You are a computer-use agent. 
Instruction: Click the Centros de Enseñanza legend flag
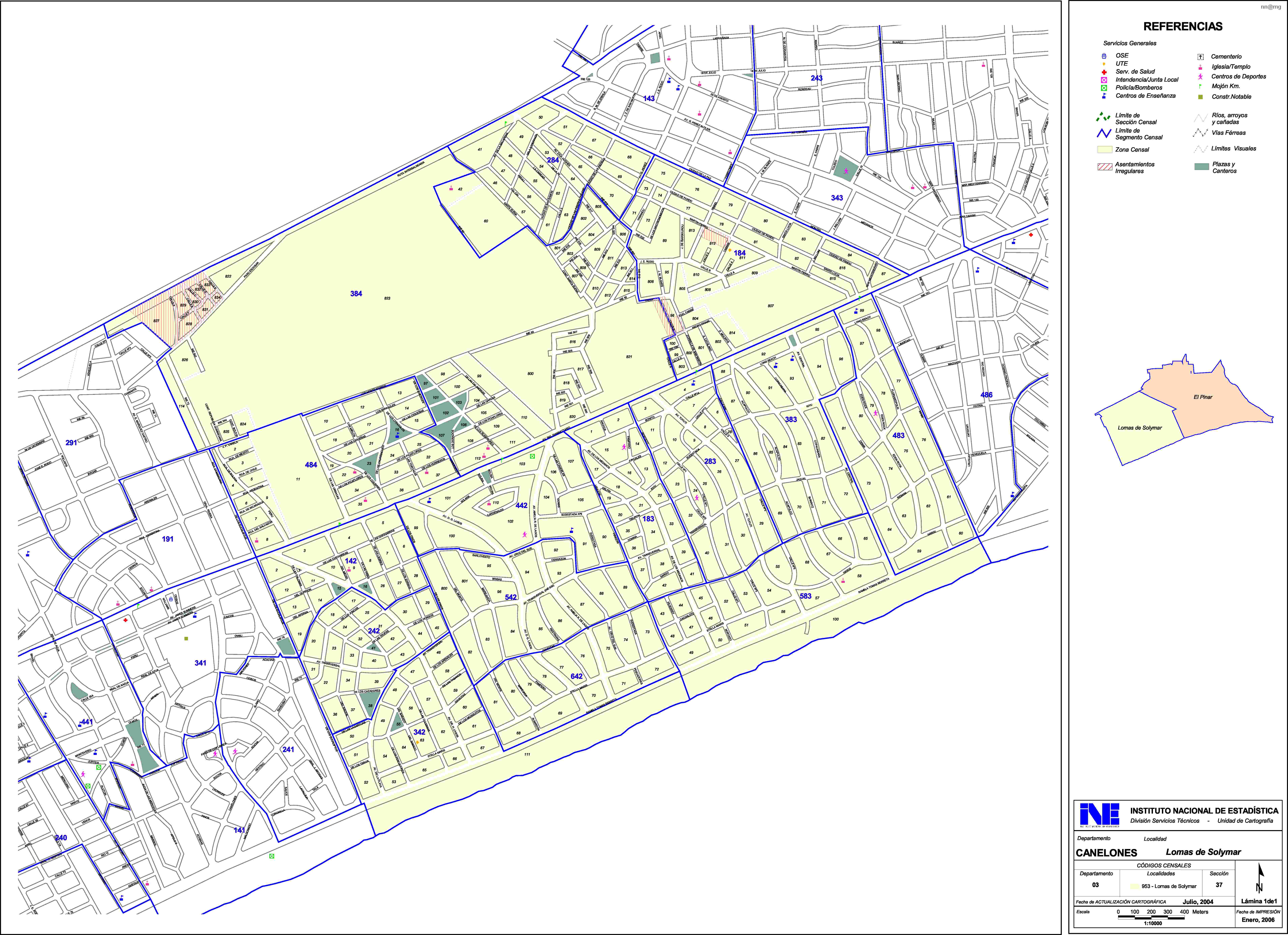(x=1104, y=95)
